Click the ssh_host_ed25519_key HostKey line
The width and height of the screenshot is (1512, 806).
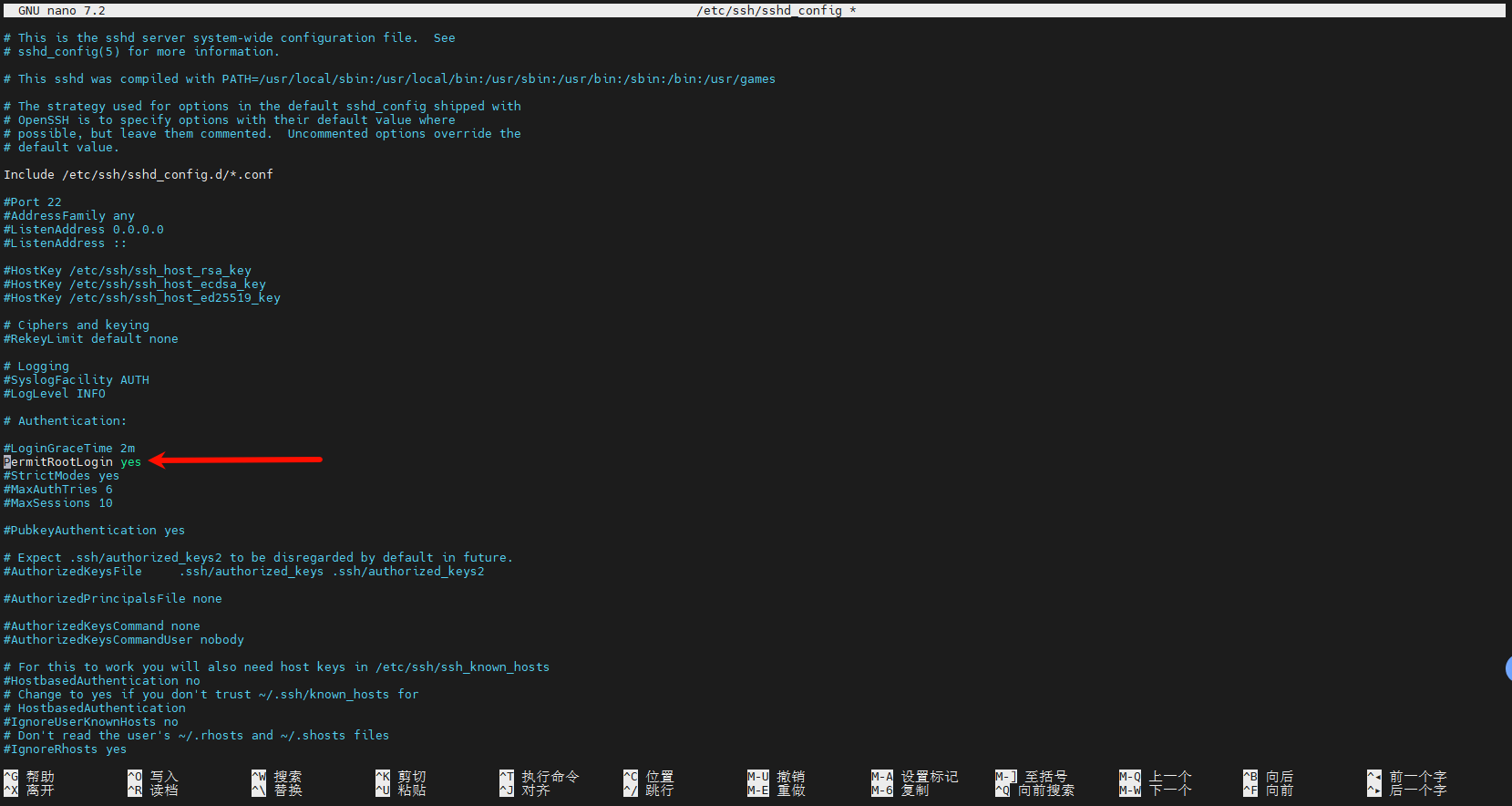pos(142,298)
